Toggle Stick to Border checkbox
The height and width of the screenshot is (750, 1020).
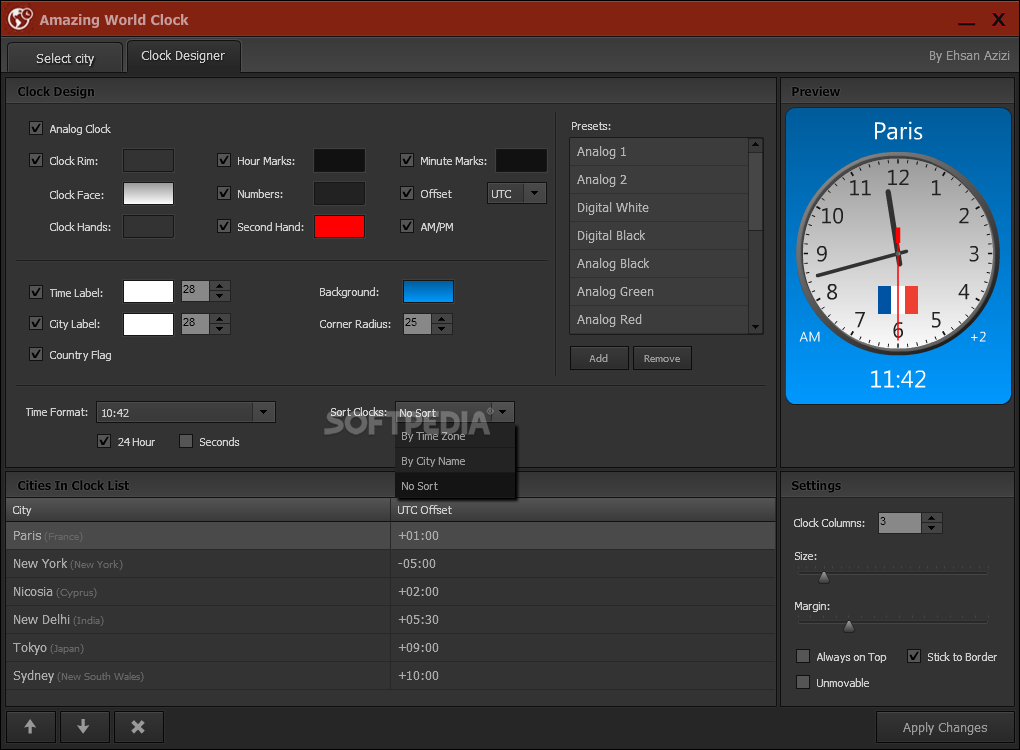(x=914, y=656)
